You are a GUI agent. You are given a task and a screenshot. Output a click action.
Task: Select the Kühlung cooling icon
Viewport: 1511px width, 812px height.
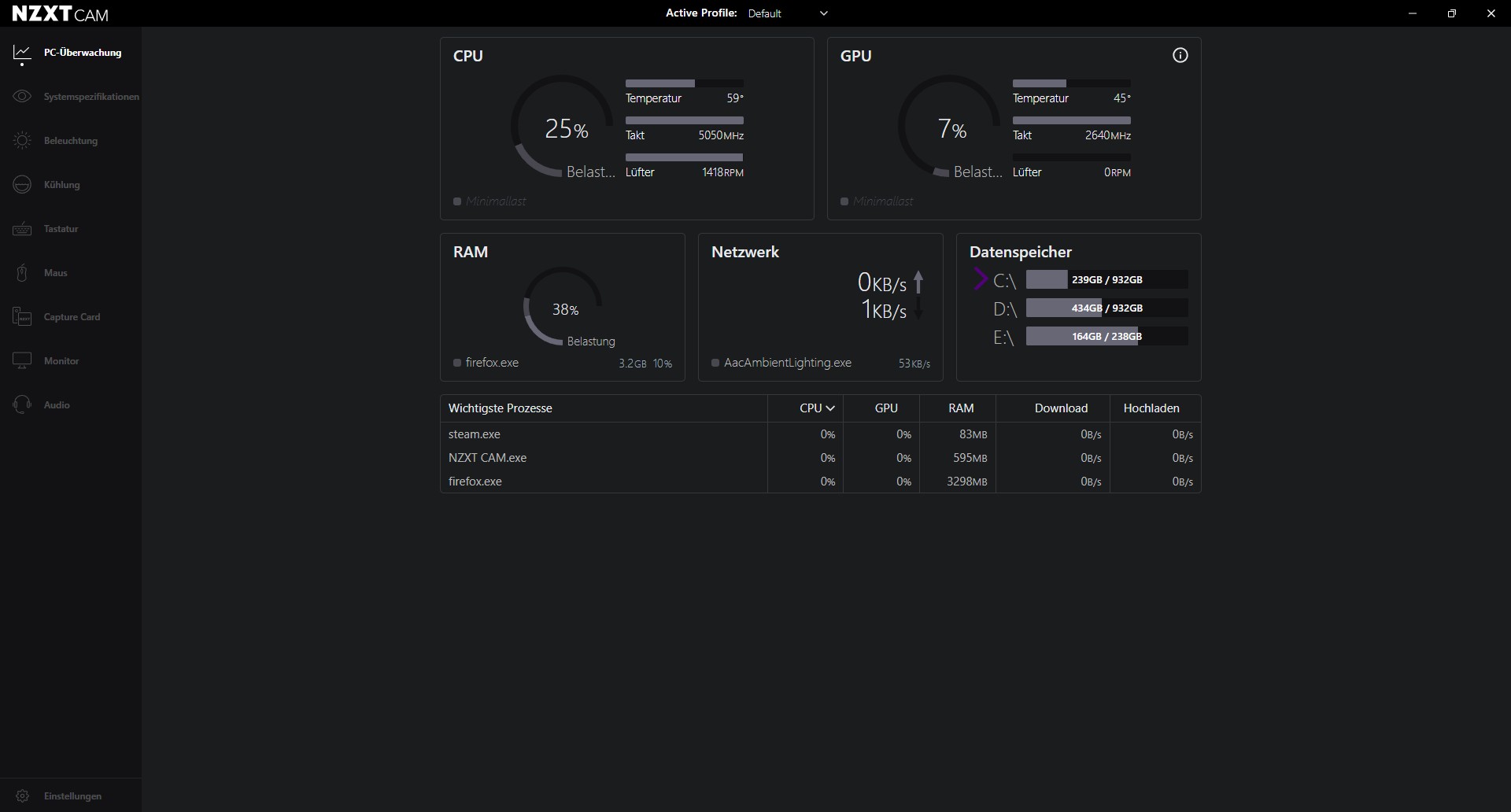[22, 185]
